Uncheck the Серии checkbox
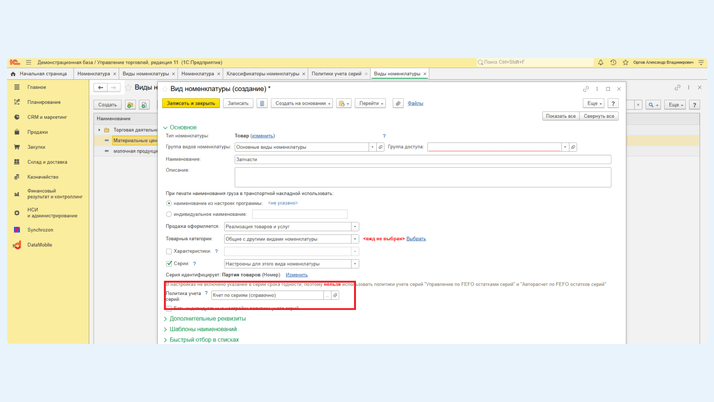 click(x=169, y=264)
